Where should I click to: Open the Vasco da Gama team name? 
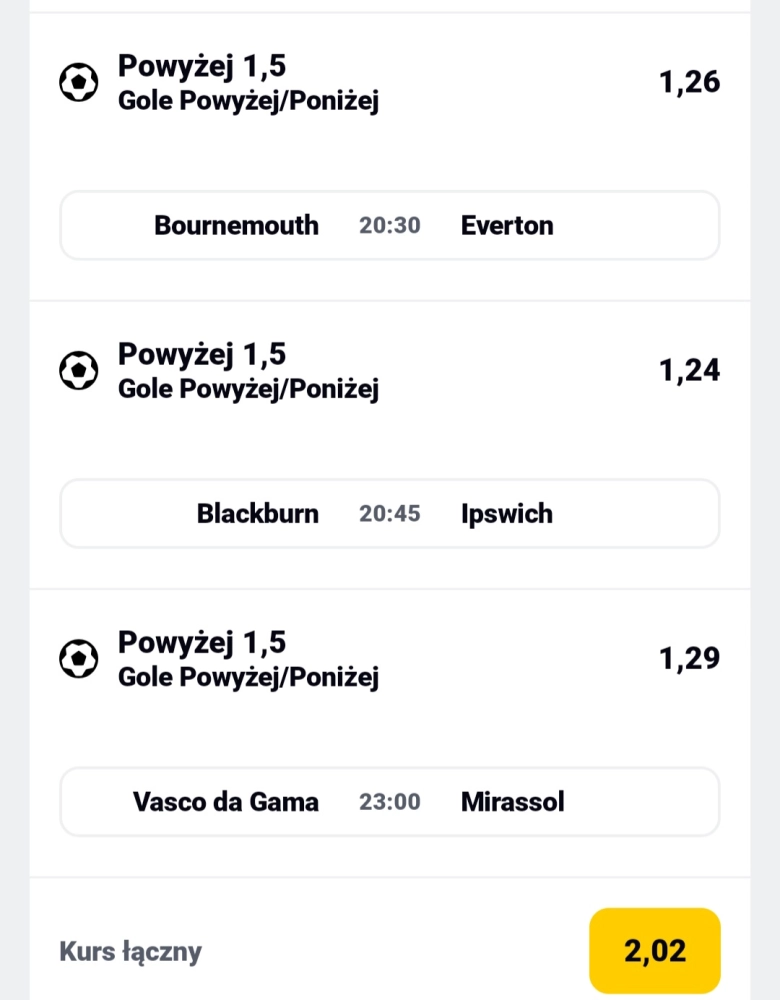225,802
